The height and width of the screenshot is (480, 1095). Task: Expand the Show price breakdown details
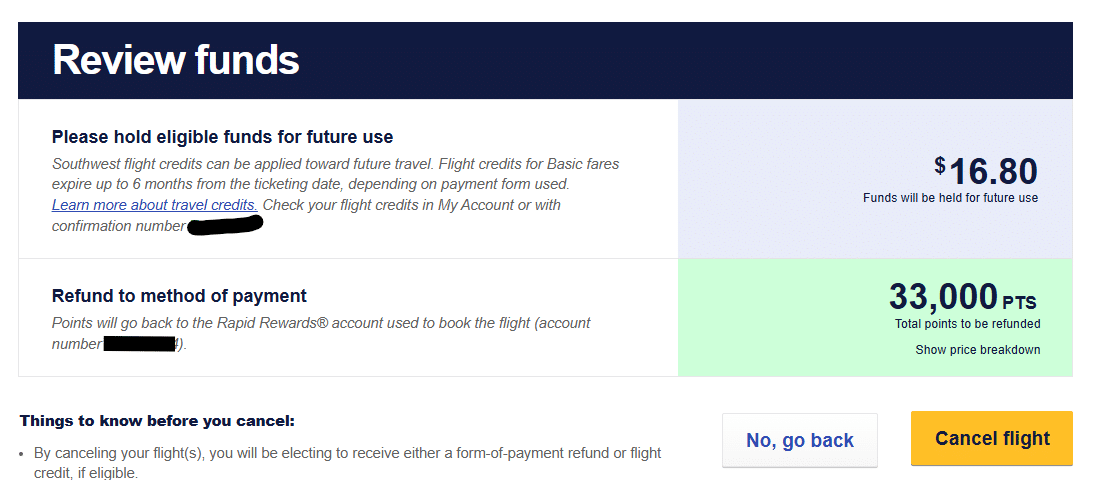(x=977, y=350)
